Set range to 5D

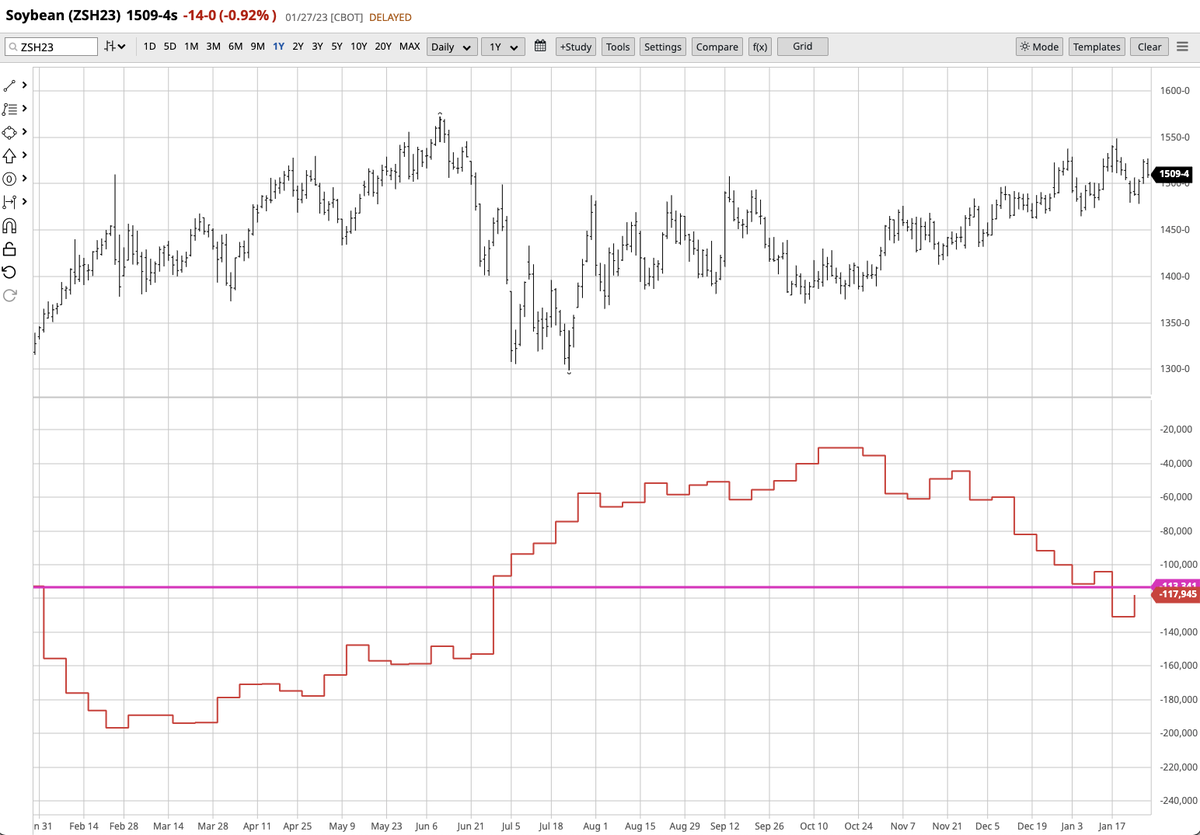point(170,46)
